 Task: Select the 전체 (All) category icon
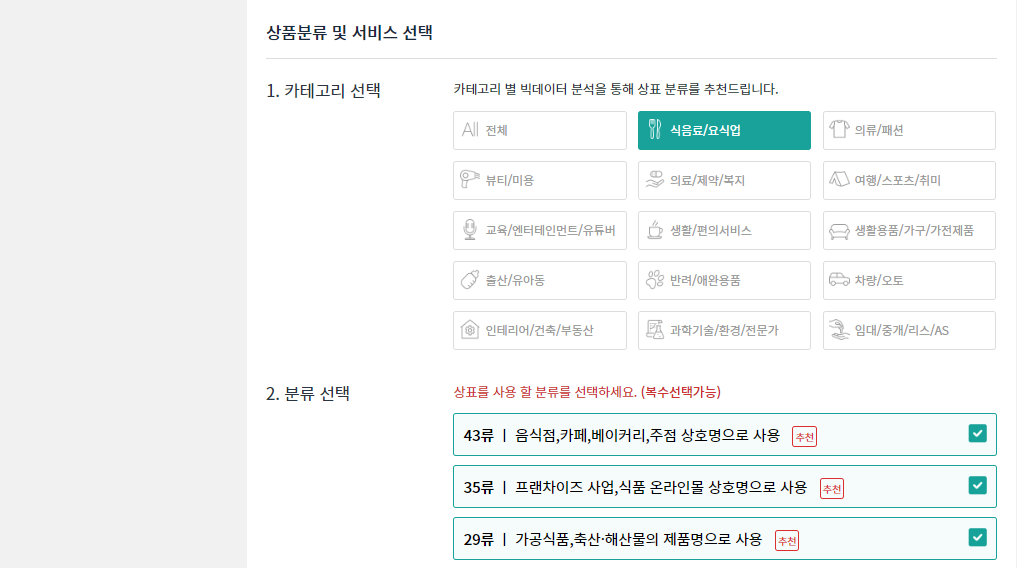point(470,130)
